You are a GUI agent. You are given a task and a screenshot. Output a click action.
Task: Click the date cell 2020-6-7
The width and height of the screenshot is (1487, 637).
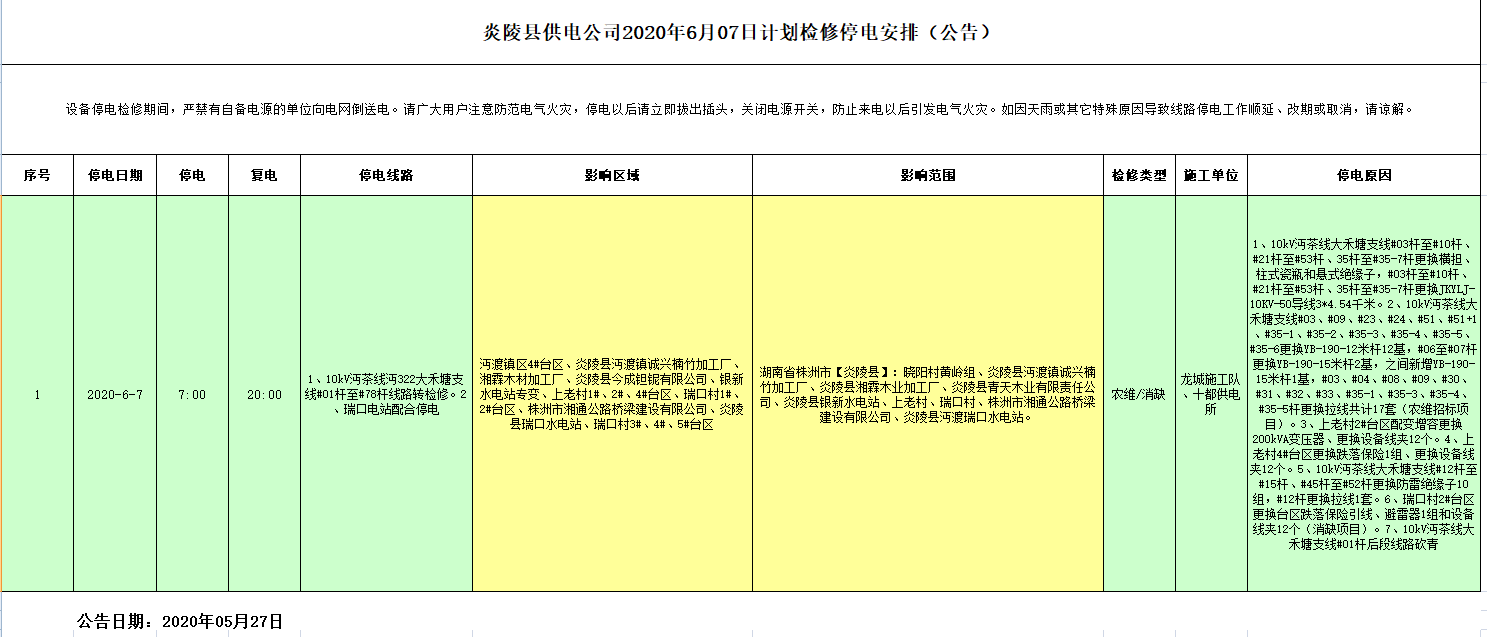[x=115, y=395]
